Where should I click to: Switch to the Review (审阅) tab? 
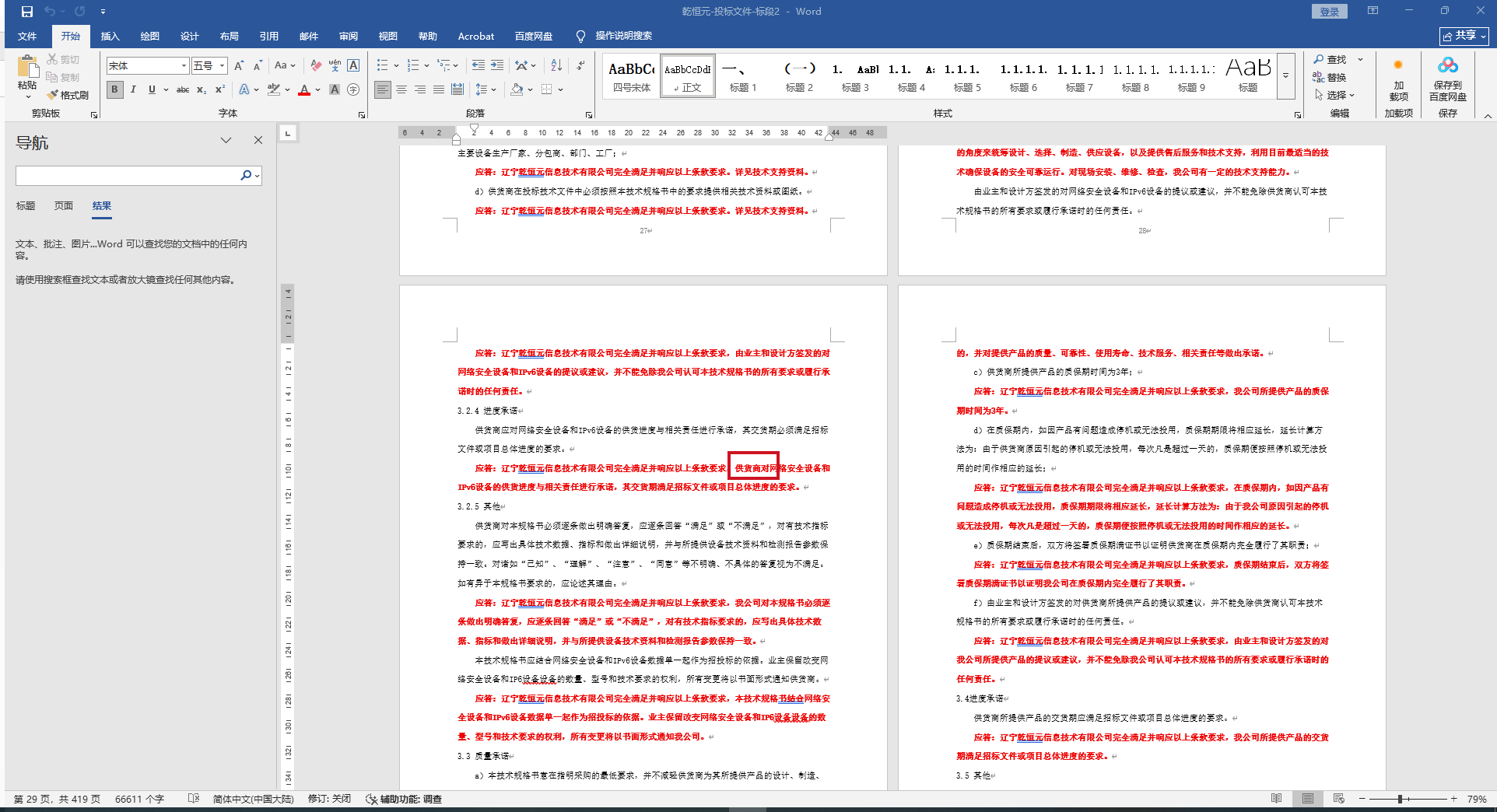coord(348,36)
